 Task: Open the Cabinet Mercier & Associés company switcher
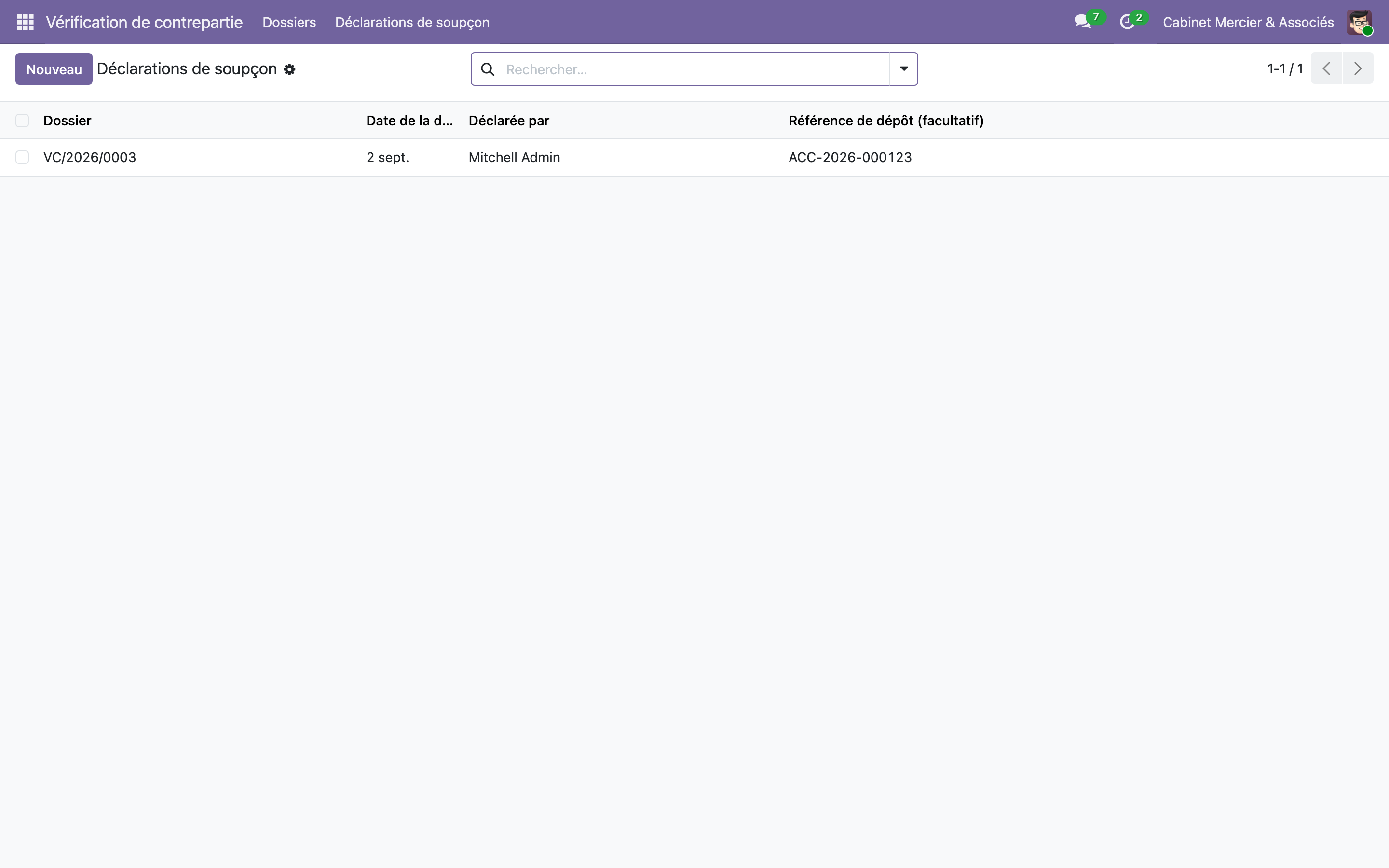click(x=1248, y=22)
